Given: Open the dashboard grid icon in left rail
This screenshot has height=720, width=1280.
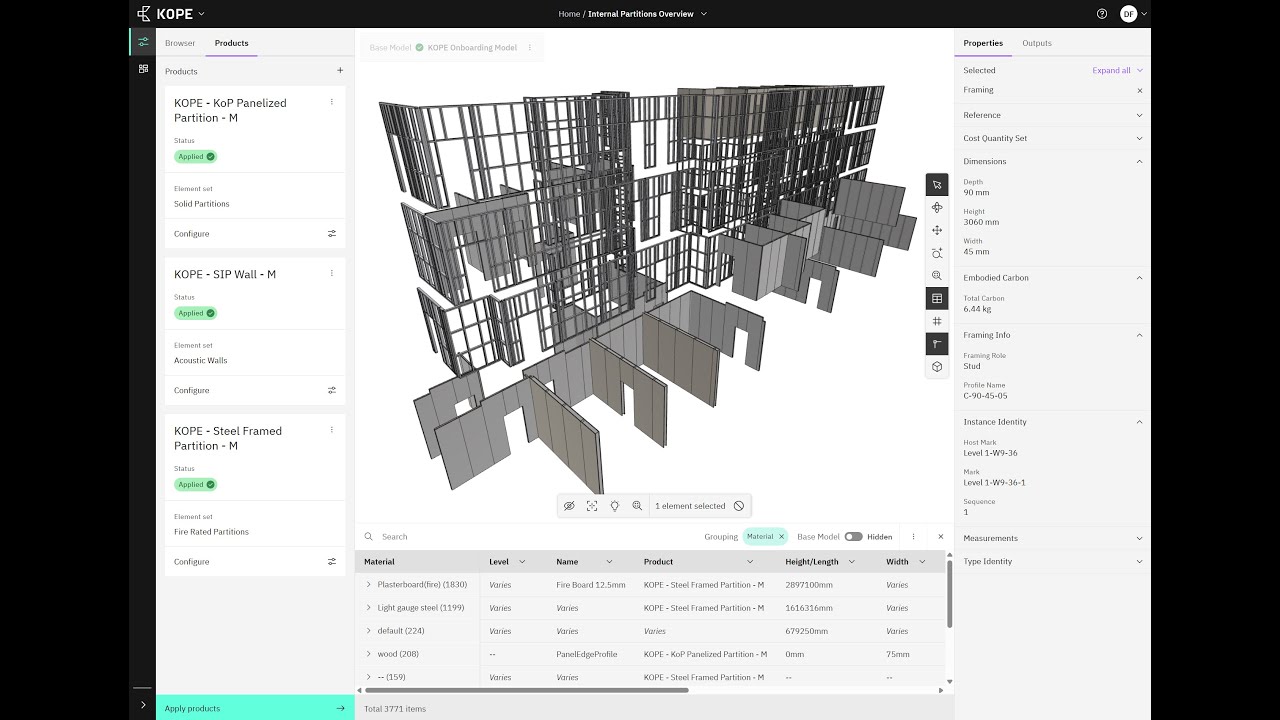Looking at the screenshot, I should tap(143, 69).
